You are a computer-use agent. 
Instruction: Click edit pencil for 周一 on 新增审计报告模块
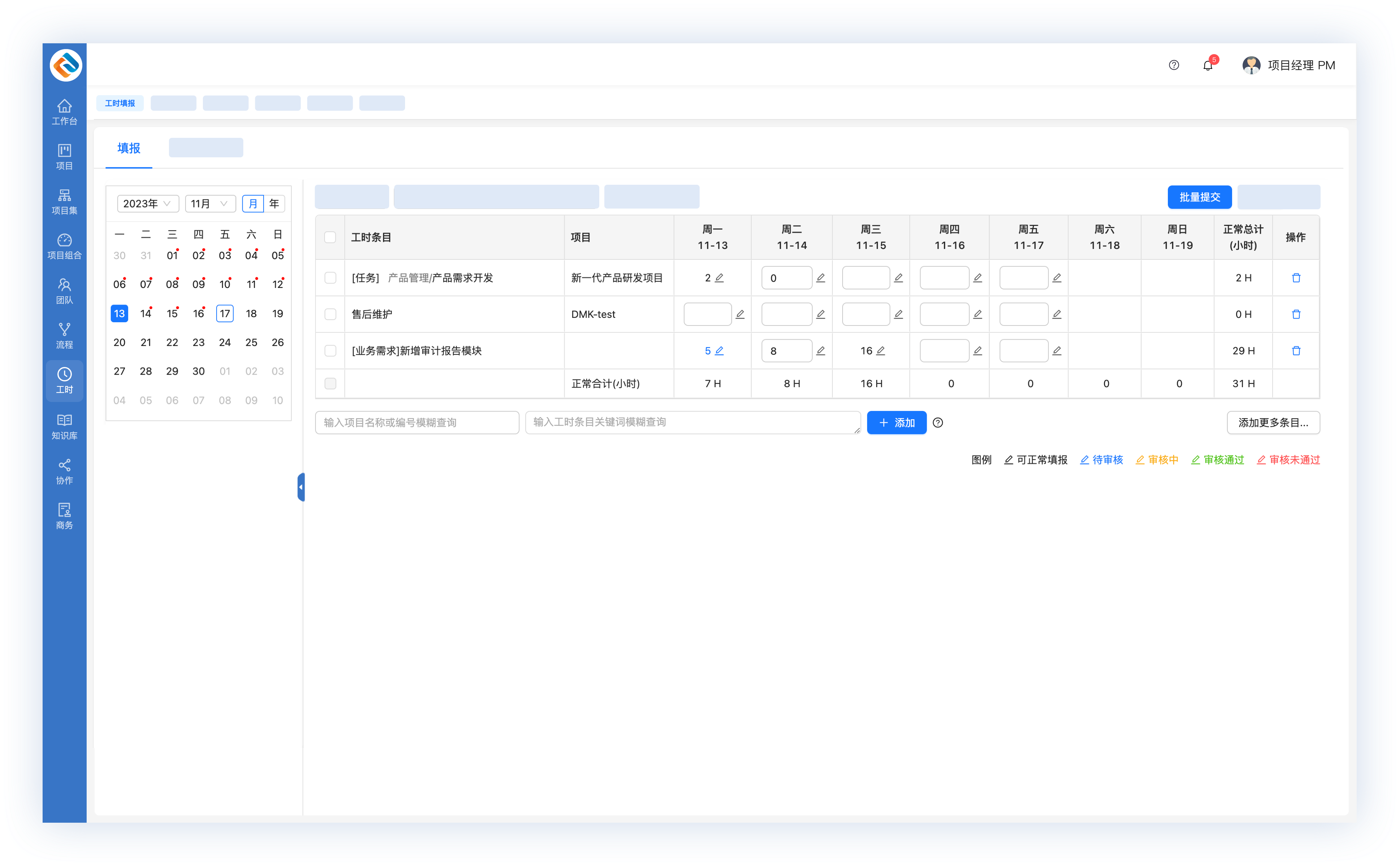pyautogui.click(x=719, y=350)
